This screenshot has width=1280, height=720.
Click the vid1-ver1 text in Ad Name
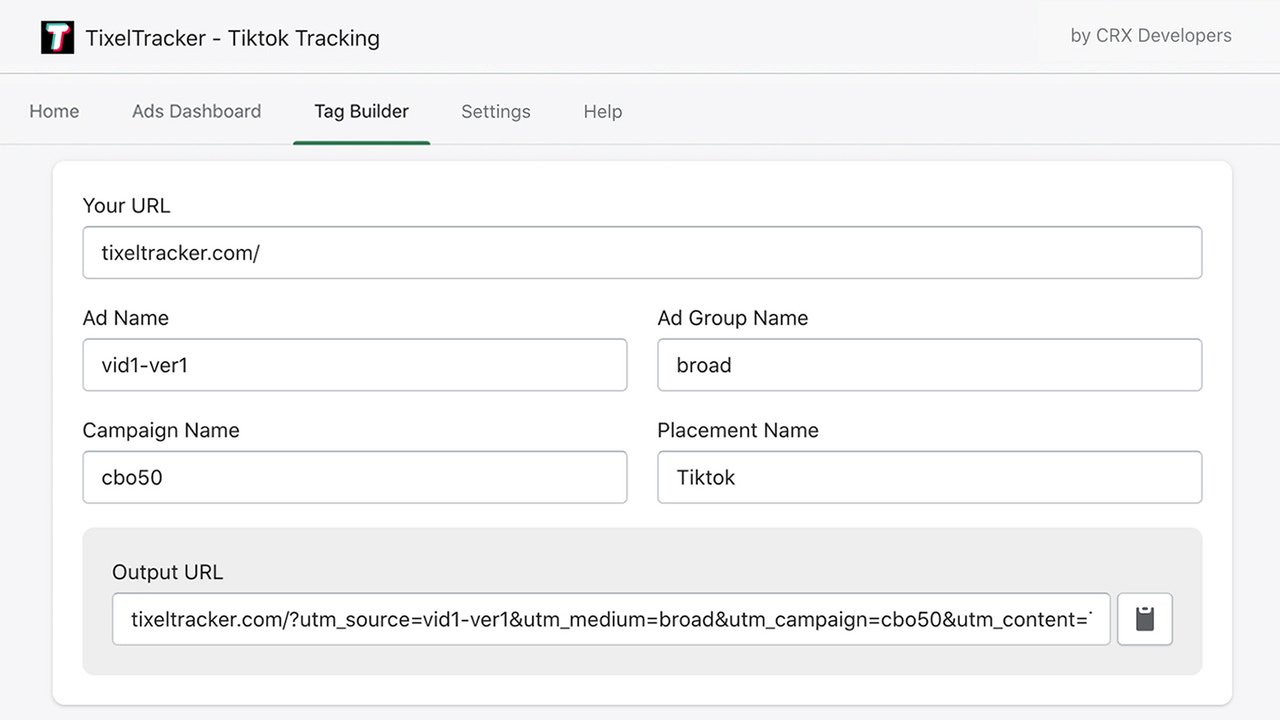[x=146, y=364]
